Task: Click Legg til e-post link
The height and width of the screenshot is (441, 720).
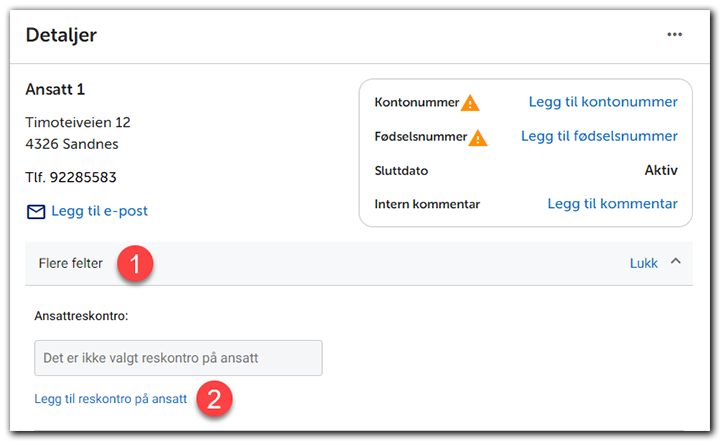Action: point(100,211)
